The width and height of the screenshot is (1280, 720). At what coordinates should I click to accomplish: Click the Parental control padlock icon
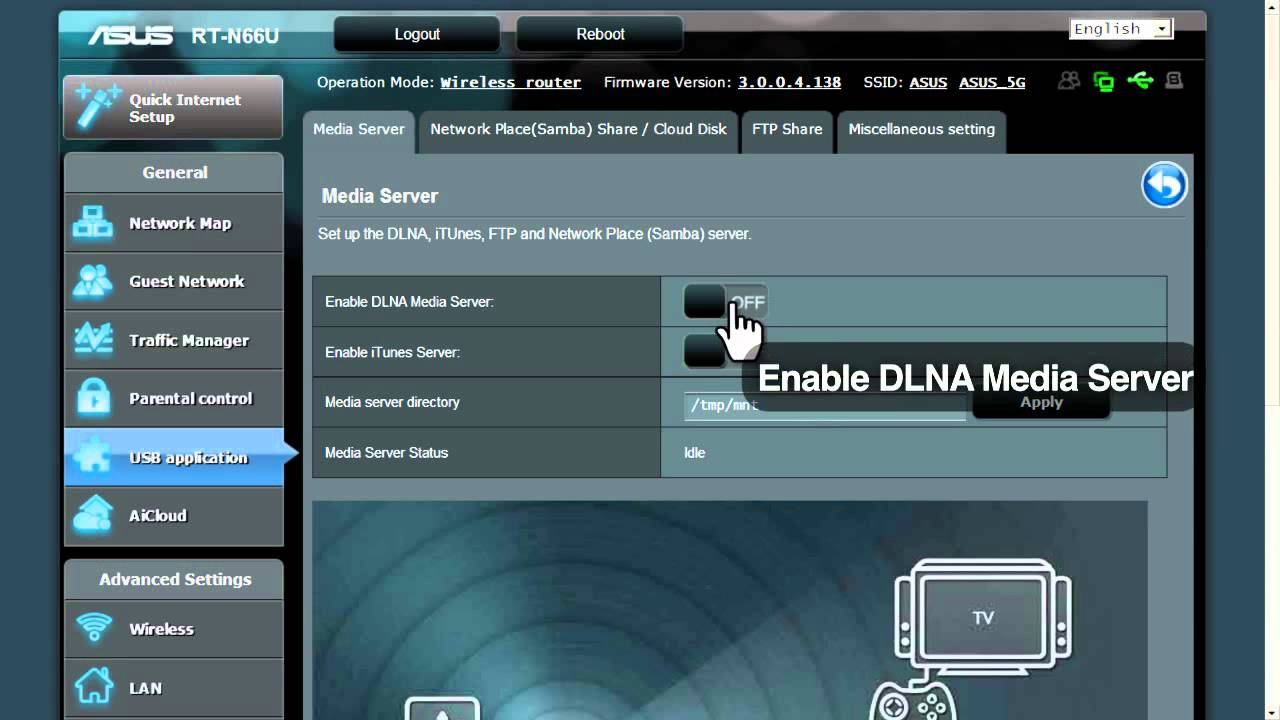click(93, 398)
